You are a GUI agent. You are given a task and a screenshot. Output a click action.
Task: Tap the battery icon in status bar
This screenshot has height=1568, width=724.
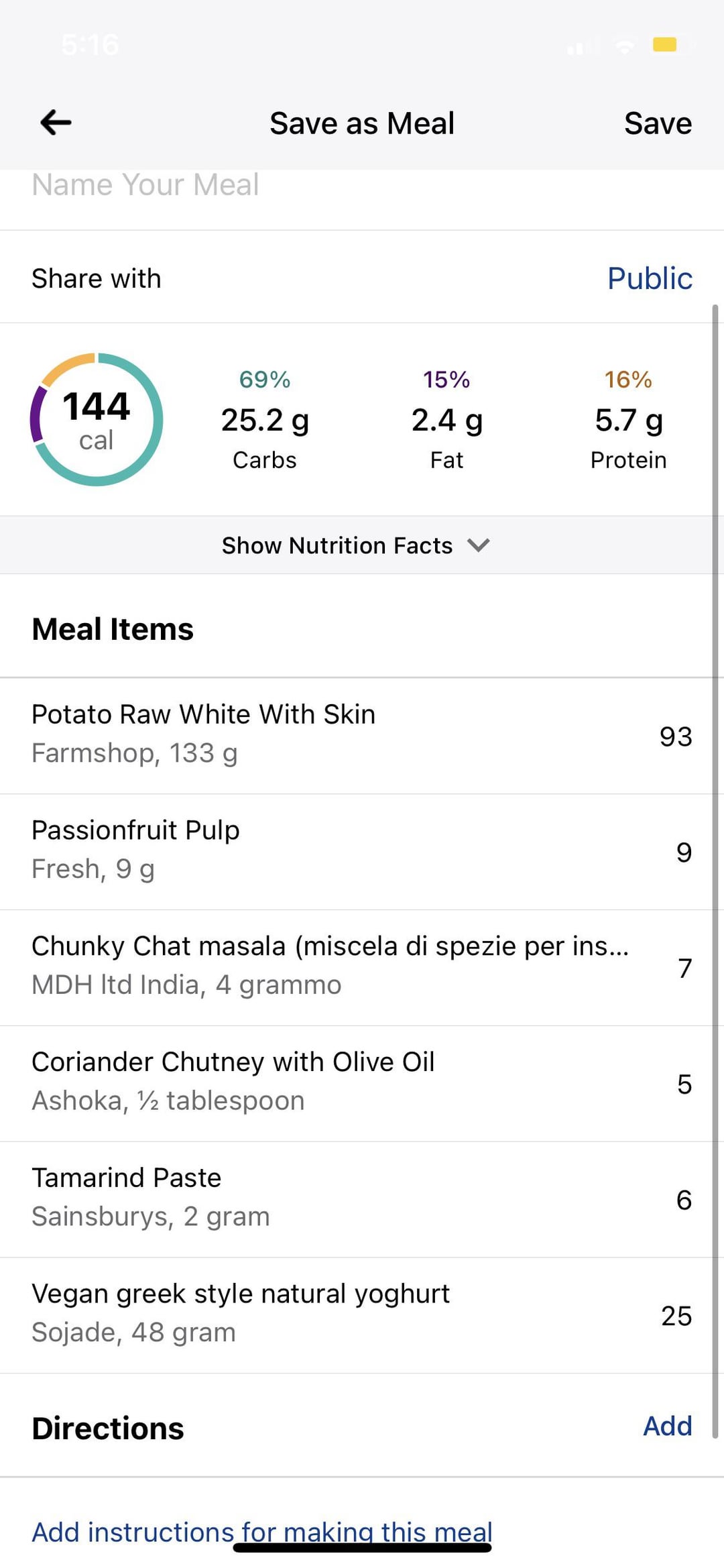(x=666, y=45)
